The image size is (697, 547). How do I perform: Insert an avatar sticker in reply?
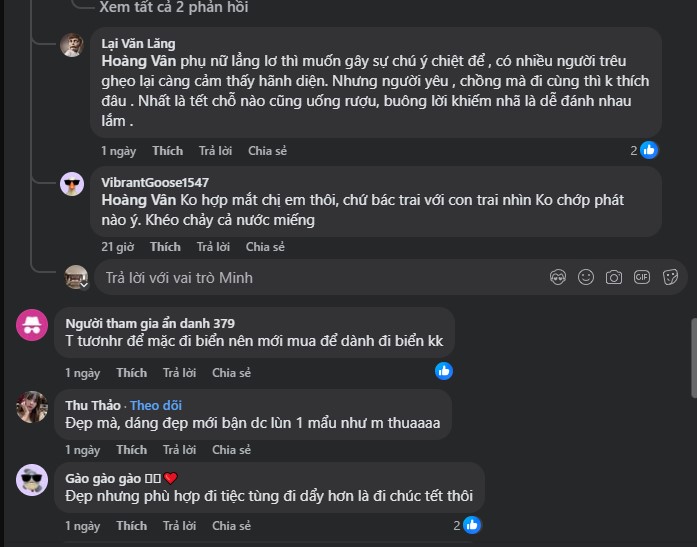(x=558, y=277)
